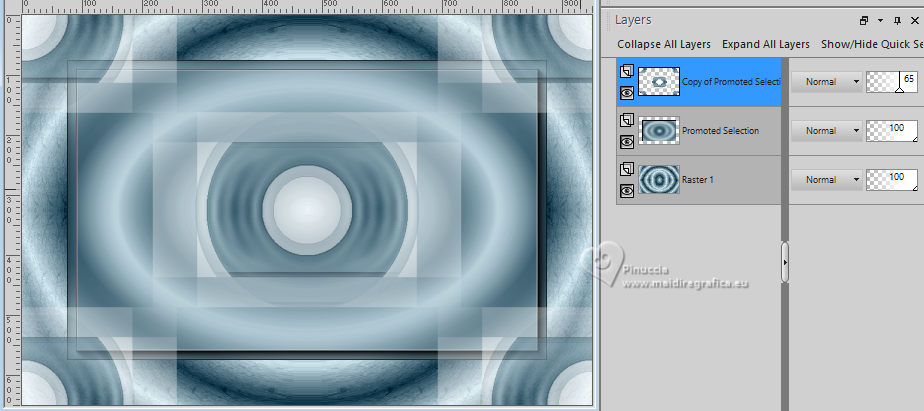Toggle the Layers panel auto-hide pin

click(x=897, y=21)
